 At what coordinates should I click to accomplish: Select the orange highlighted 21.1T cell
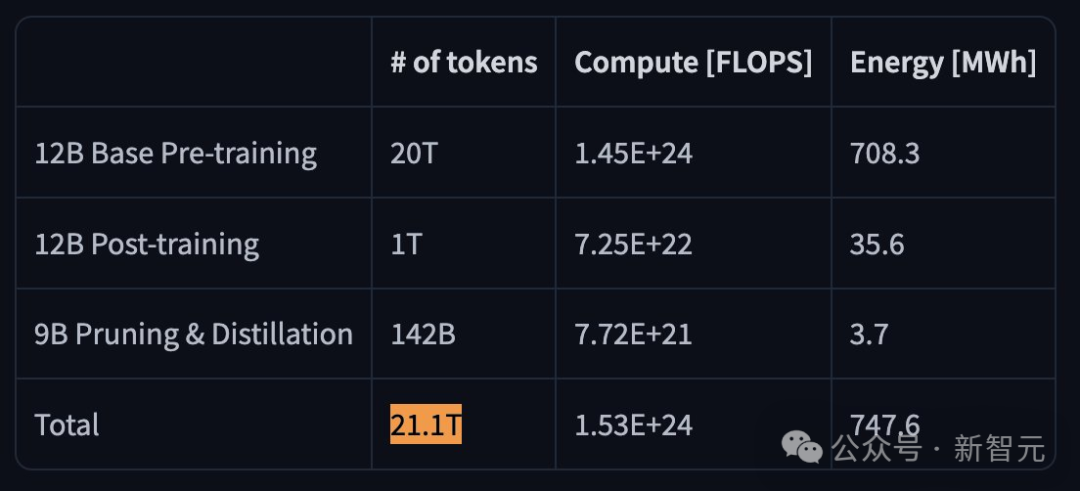pyautogui.click(x=426, y=425)
